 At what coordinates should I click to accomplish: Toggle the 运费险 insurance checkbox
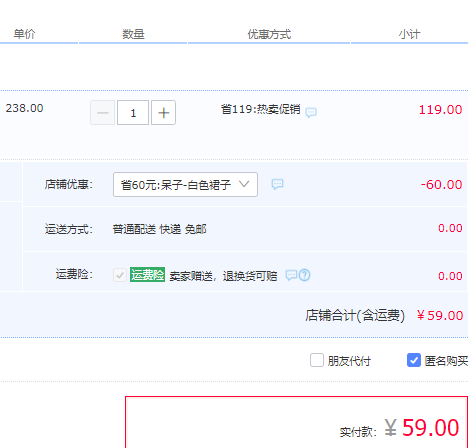(120, 275)
